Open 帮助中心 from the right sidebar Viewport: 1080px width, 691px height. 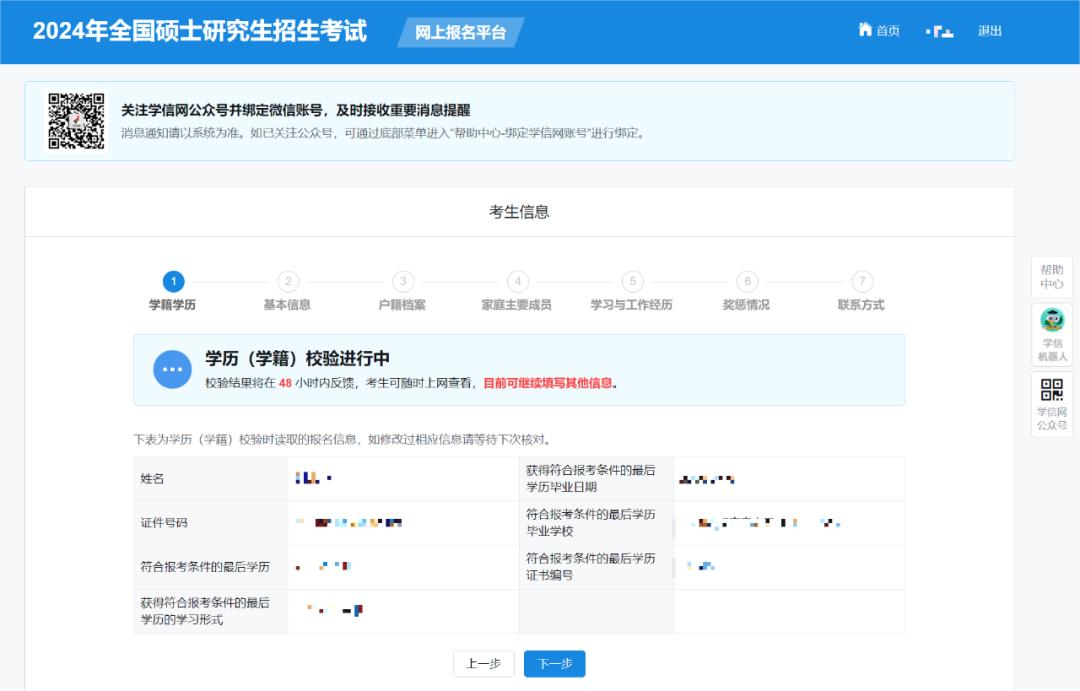click(x=1051, y=275)
